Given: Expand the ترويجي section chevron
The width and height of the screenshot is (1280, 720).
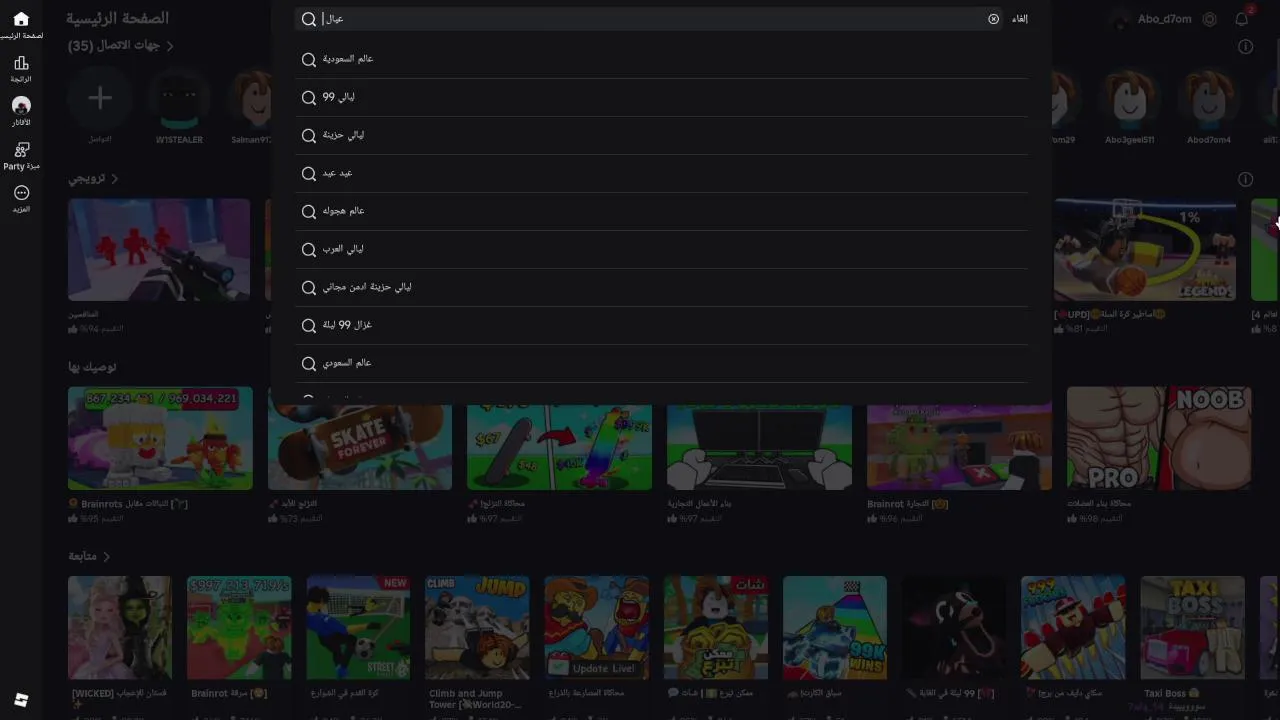Looking at the screenshot, I should coord(114,179).
